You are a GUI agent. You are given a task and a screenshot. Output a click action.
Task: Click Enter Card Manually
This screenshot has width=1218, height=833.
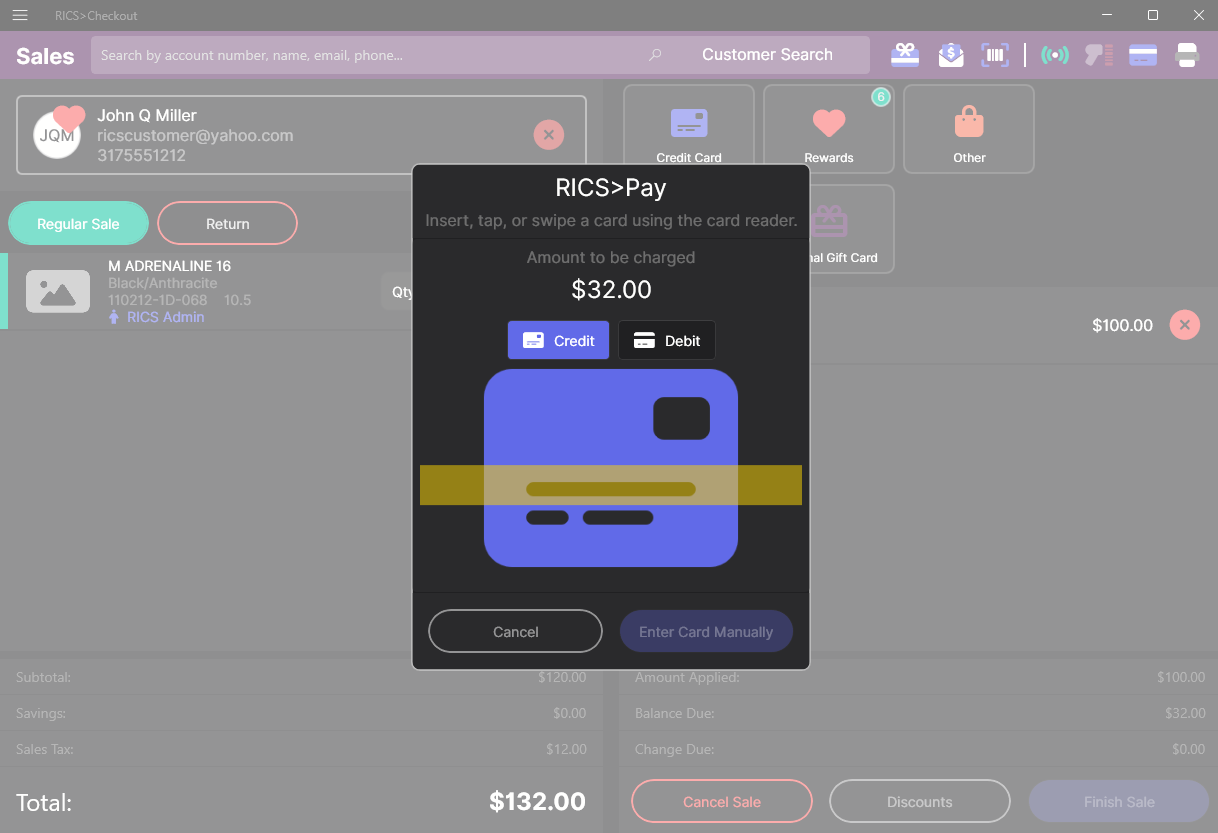point(706,631)
